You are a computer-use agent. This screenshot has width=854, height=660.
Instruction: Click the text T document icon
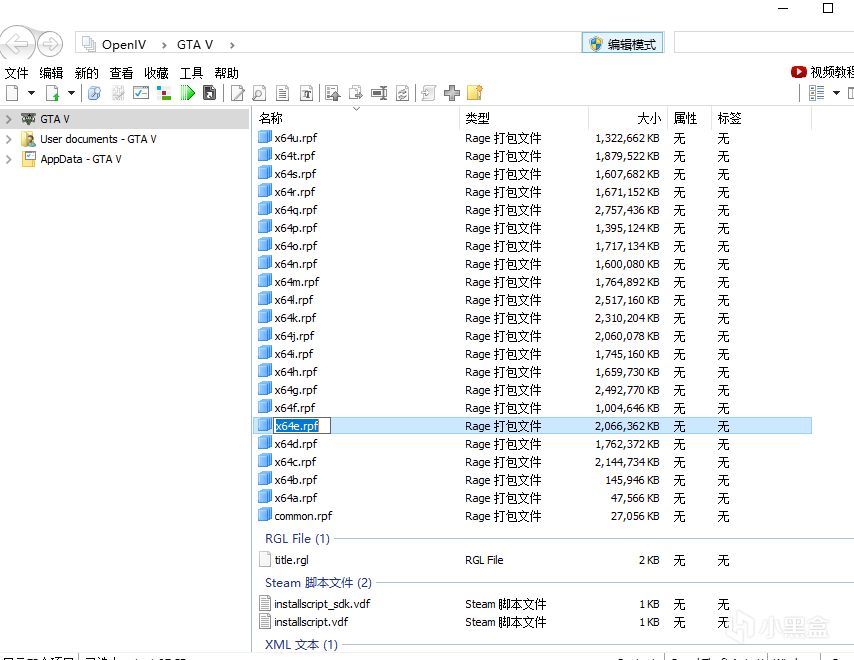tap(306, 93)
